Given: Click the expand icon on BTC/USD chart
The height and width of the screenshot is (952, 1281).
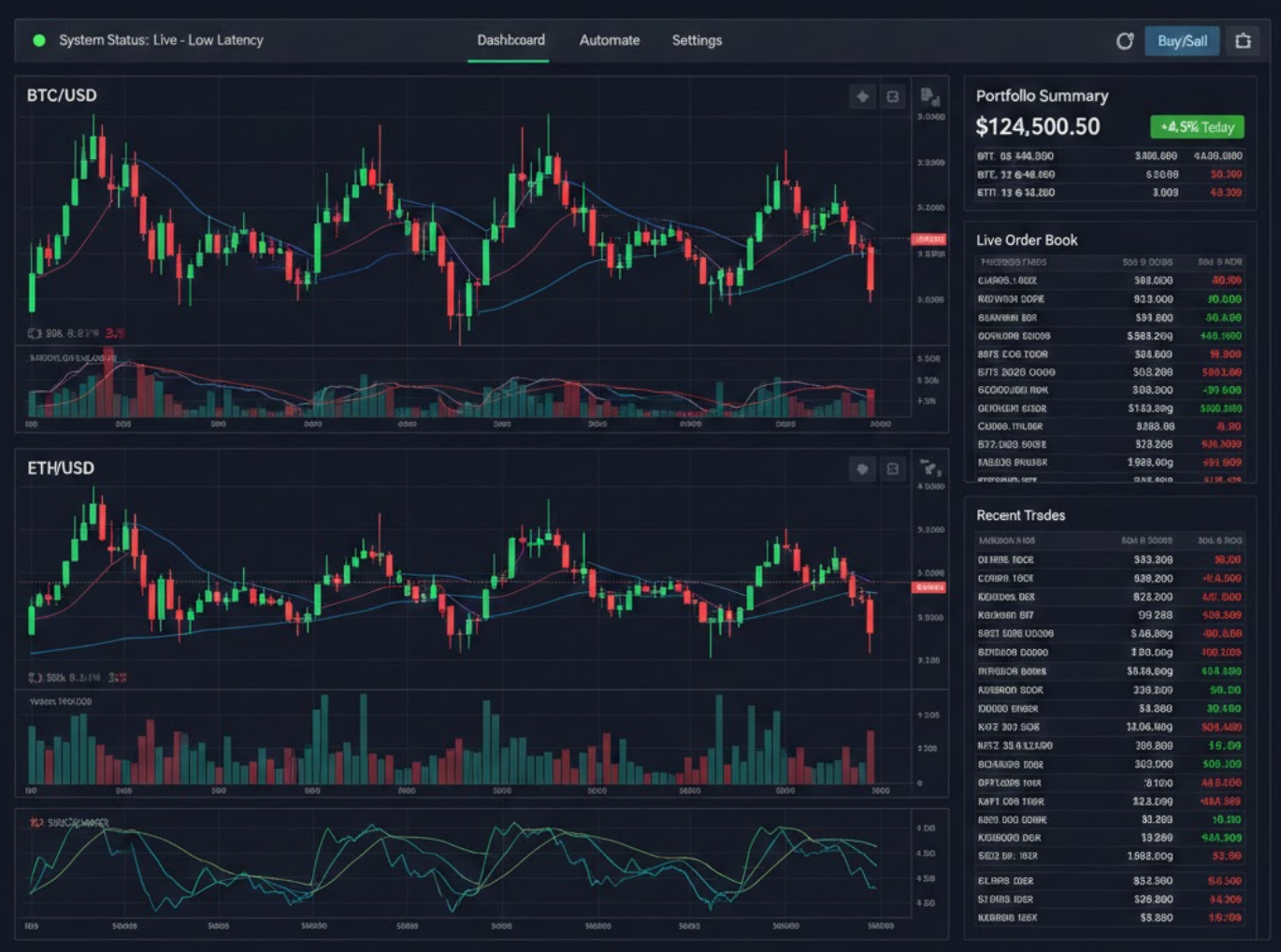Looking at the screenshot, I should click(893, 96).
